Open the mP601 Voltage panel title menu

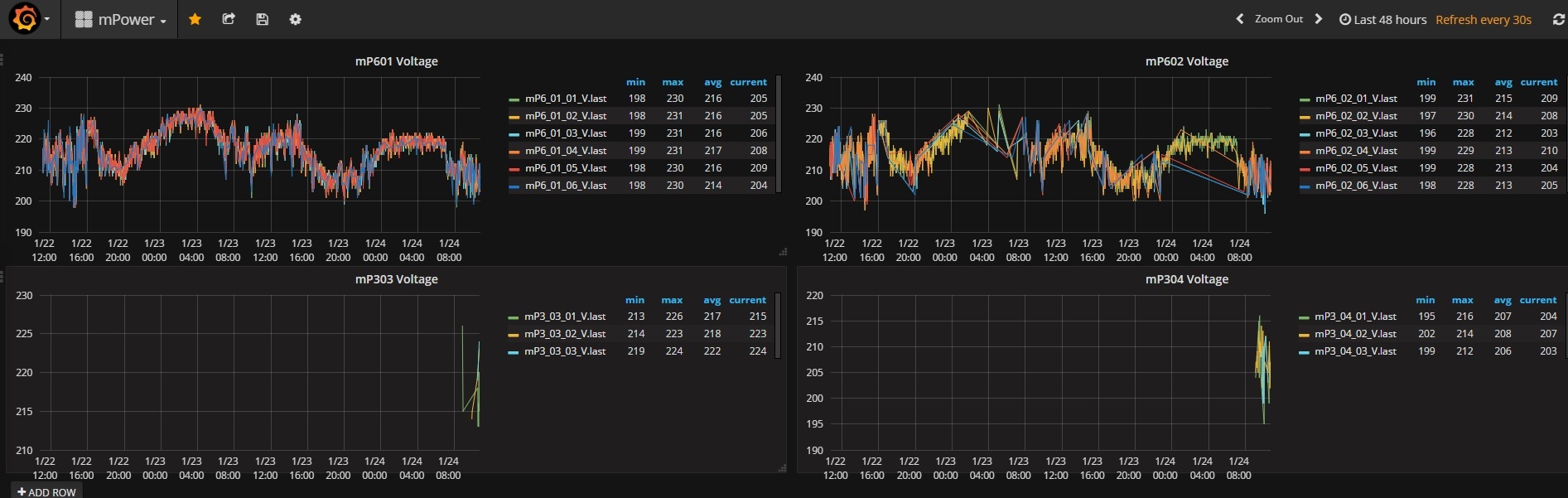click(x=396, y=61)
